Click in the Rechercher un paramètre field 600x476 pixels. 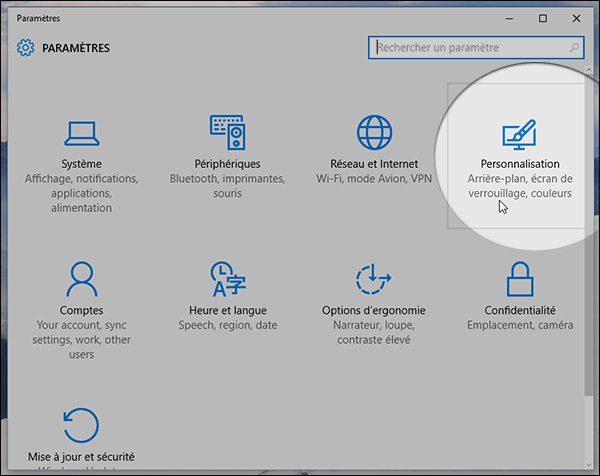[x=476, y=47]
